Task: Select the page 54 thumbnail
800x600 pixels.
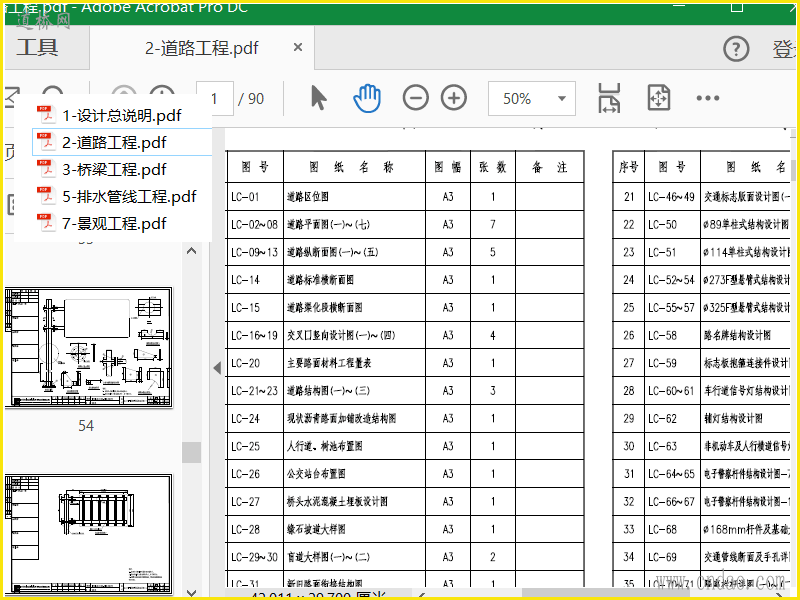Action: pos(88,347)
